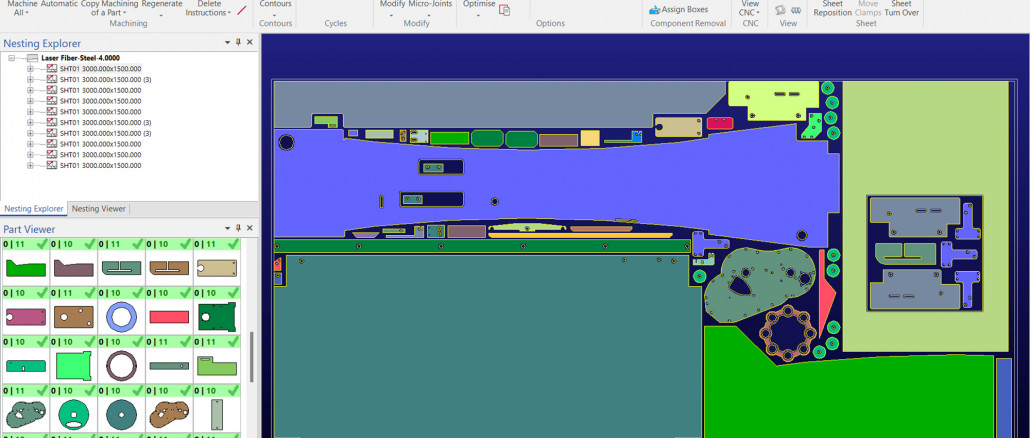Click the red line icon beside Delete Instructions
The image size is (1030, 438).
point(241,10)
